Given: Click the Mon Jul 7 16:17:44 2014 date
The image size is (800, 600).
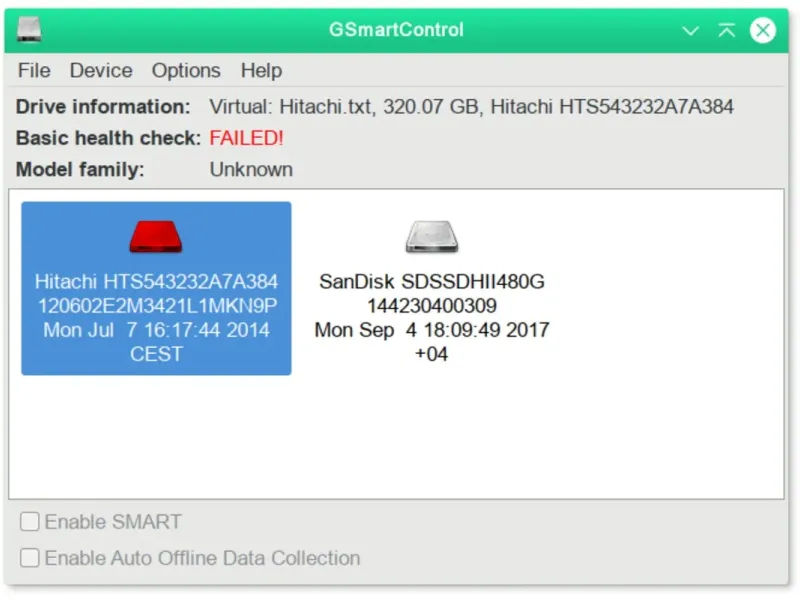Looking at the screenshot, I should click(x=156, y=330).
